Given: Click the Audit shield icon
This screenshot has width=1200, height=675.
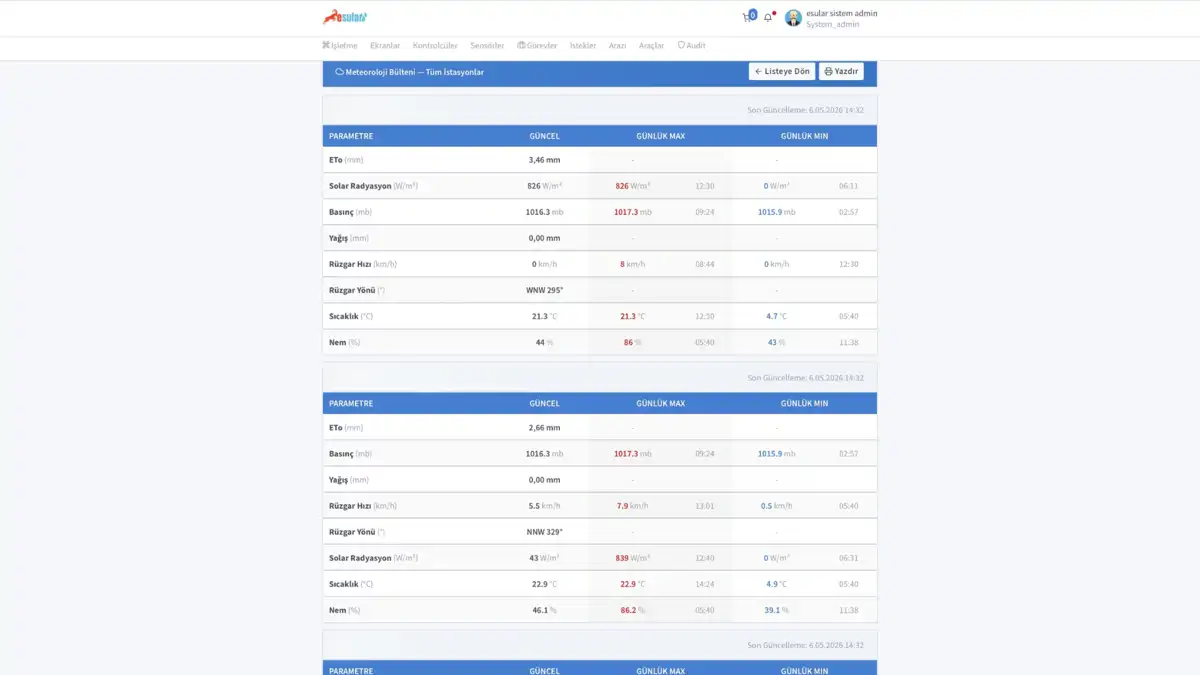Looking at the screenshot, I should (681, 45).
